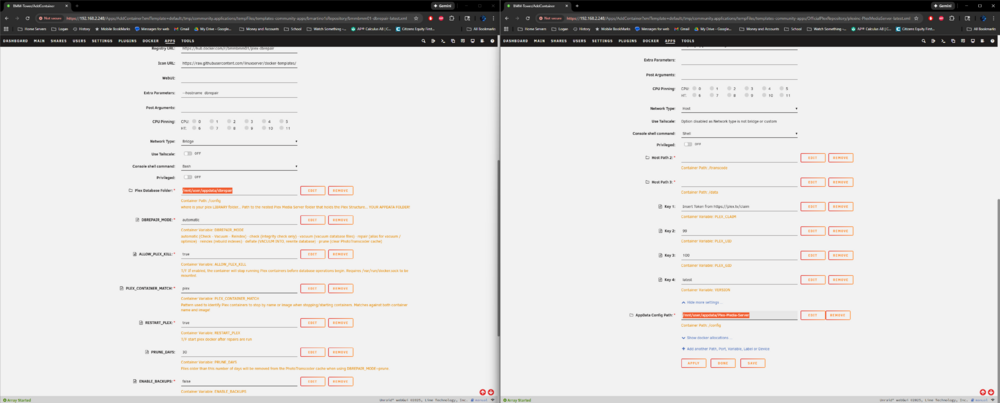The image size is (1000, 403).
Task: Collapse Hide more settings in right window
Action: click(702, 302)
